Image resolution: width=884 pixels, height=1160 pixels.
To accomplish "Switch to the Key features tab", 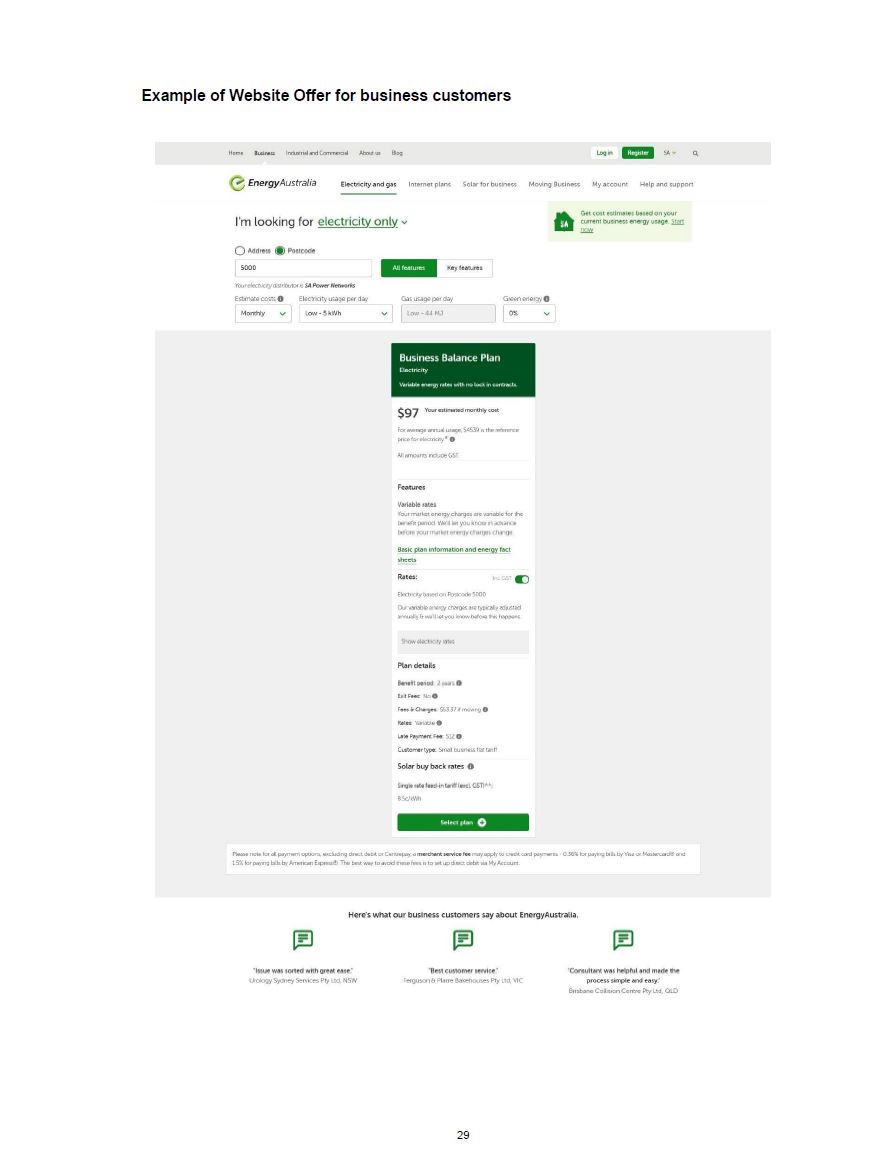I will pos(465,268).
